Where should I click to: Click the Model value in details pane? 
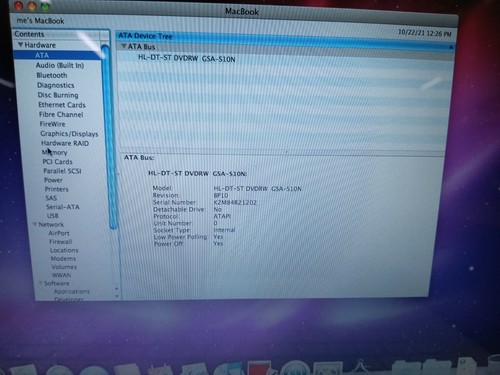257,189
